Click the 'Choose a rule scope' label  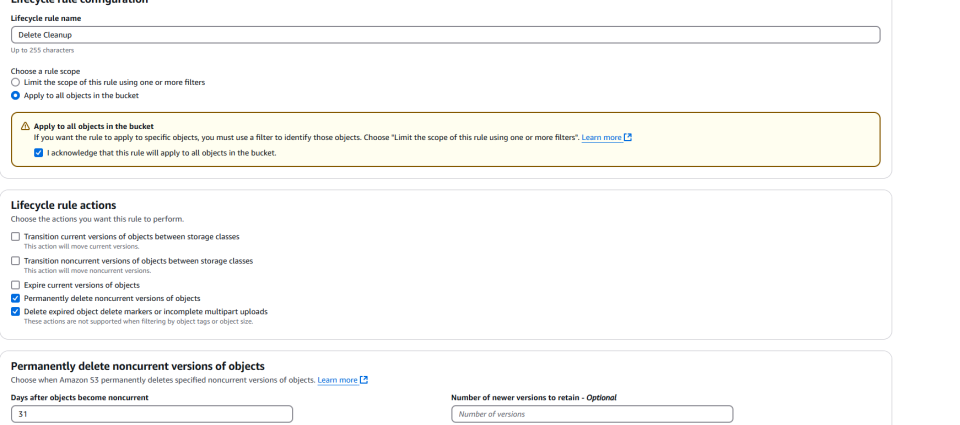coord(45,71)
